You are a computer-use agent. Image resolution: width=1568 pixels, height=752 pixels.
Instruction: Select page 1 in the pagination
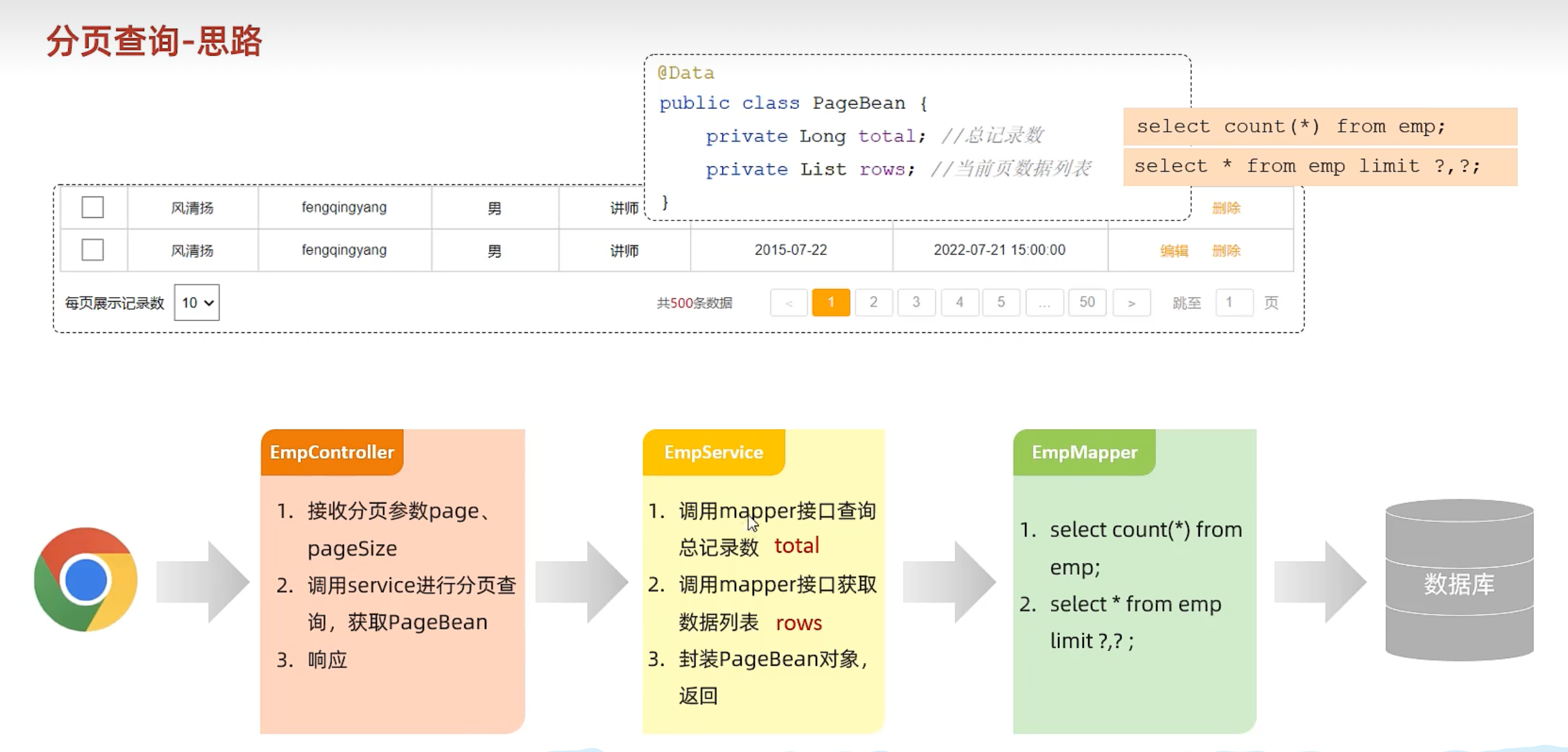click(831, 302)
